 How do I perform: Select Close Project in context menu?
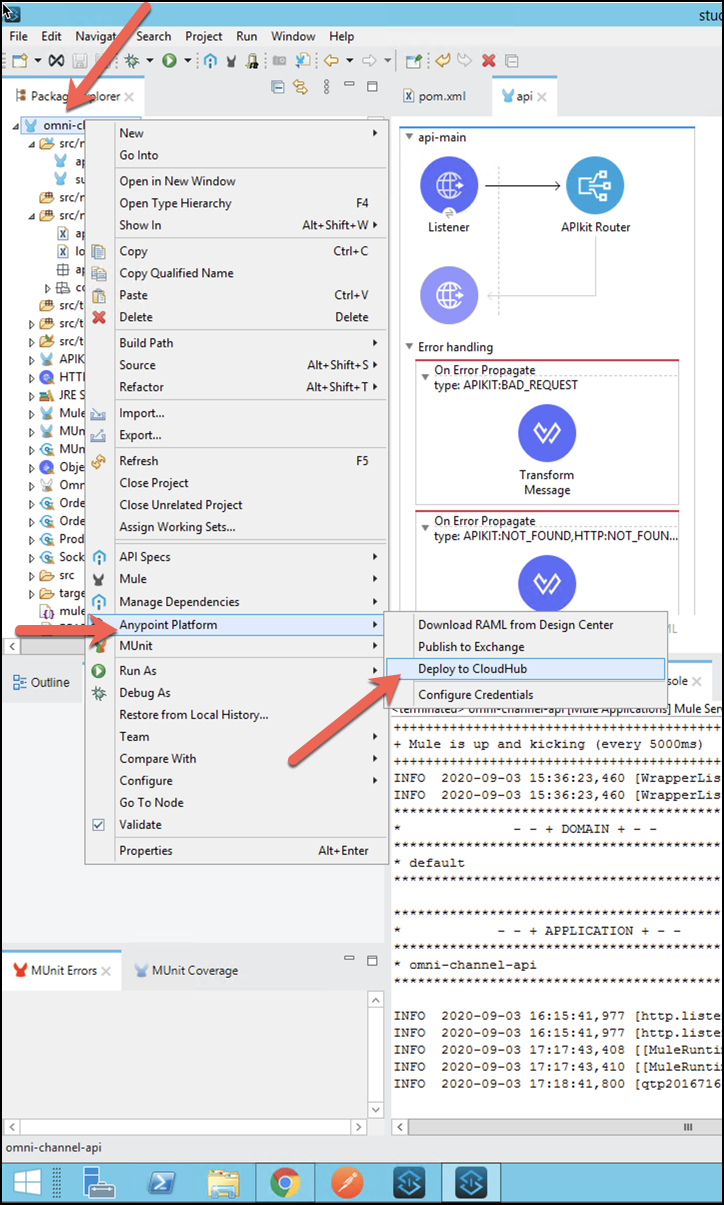(x=236, y=483)
